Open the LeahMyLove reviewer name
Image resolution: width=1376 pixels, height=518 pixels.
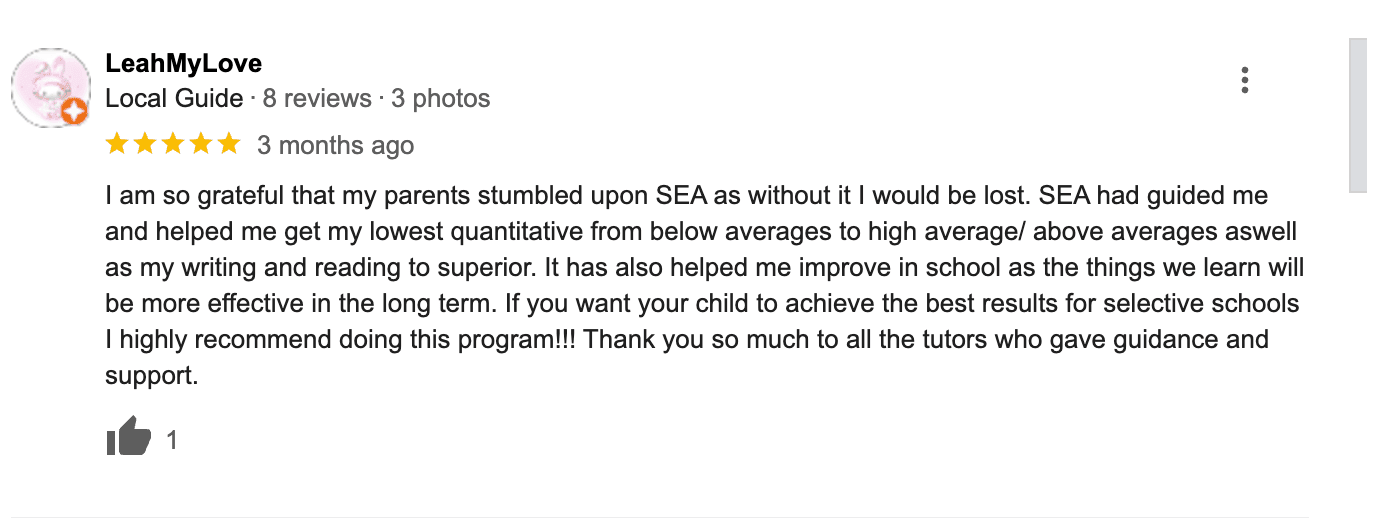pos(183,64)
